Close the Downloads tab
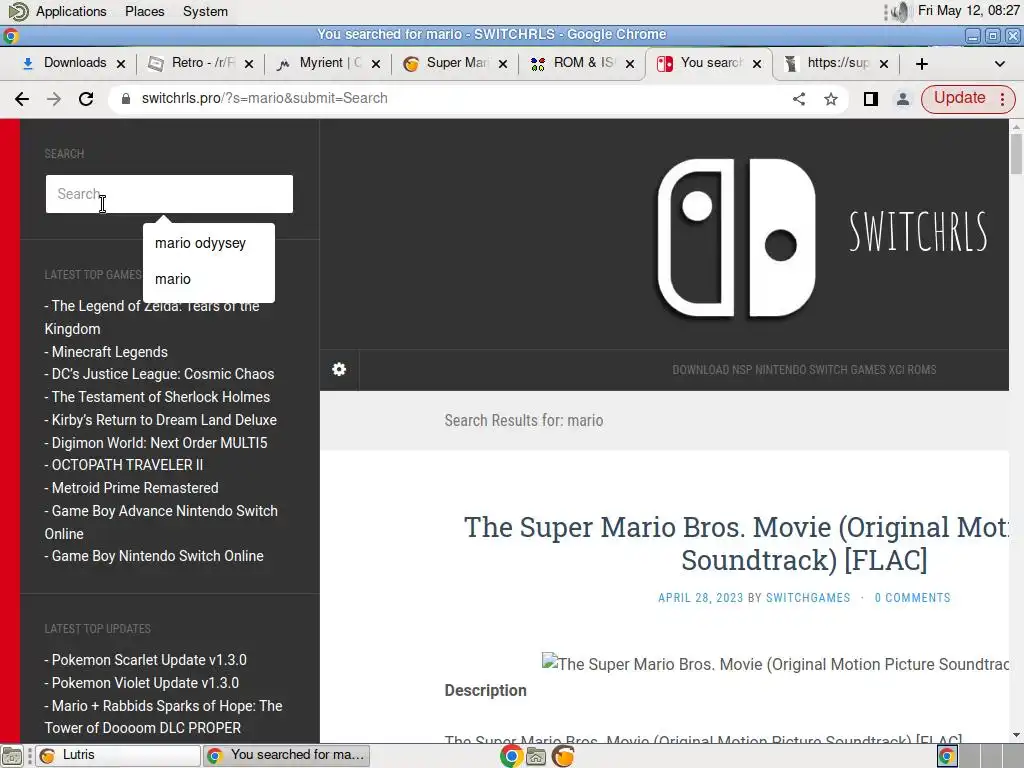 (x=121, y=63)
